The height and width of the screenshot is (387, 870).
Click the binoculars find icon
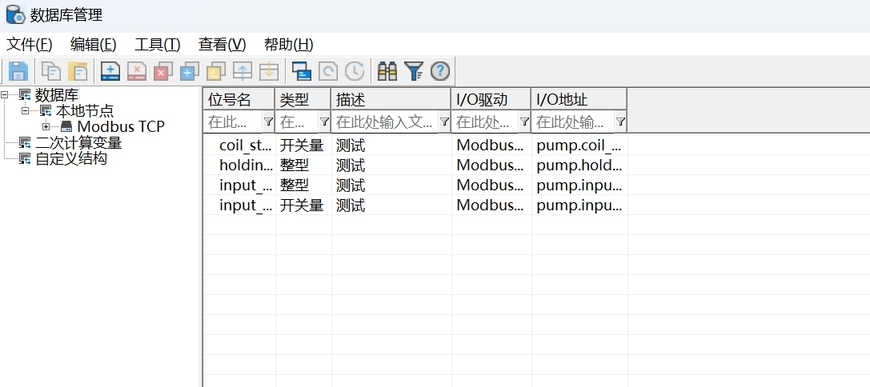pyautogui.click(x=387, y=71)
